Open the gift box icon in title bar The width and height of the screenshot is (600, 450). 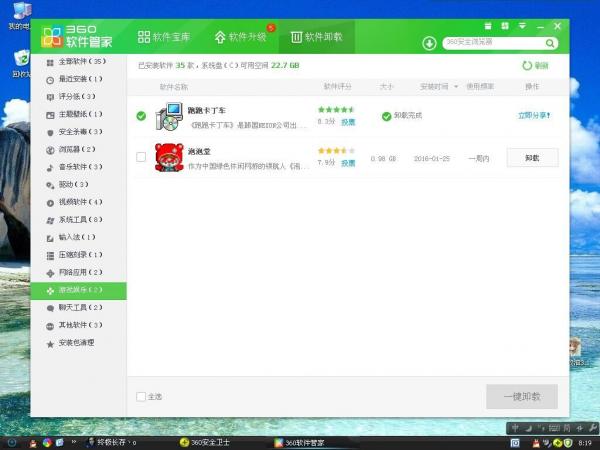click(x=488, y=26)
